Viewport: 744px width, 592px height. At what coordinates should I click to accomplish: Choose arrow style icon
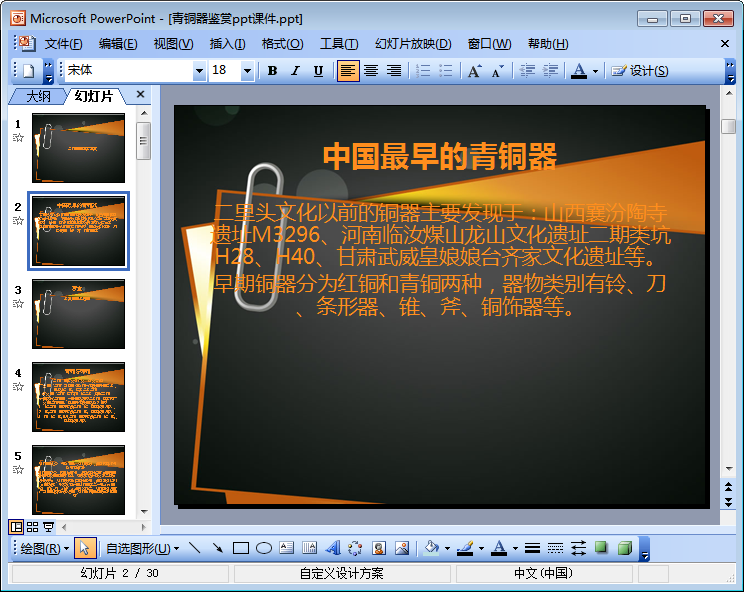pyautogui.click(x=578, y=548)
